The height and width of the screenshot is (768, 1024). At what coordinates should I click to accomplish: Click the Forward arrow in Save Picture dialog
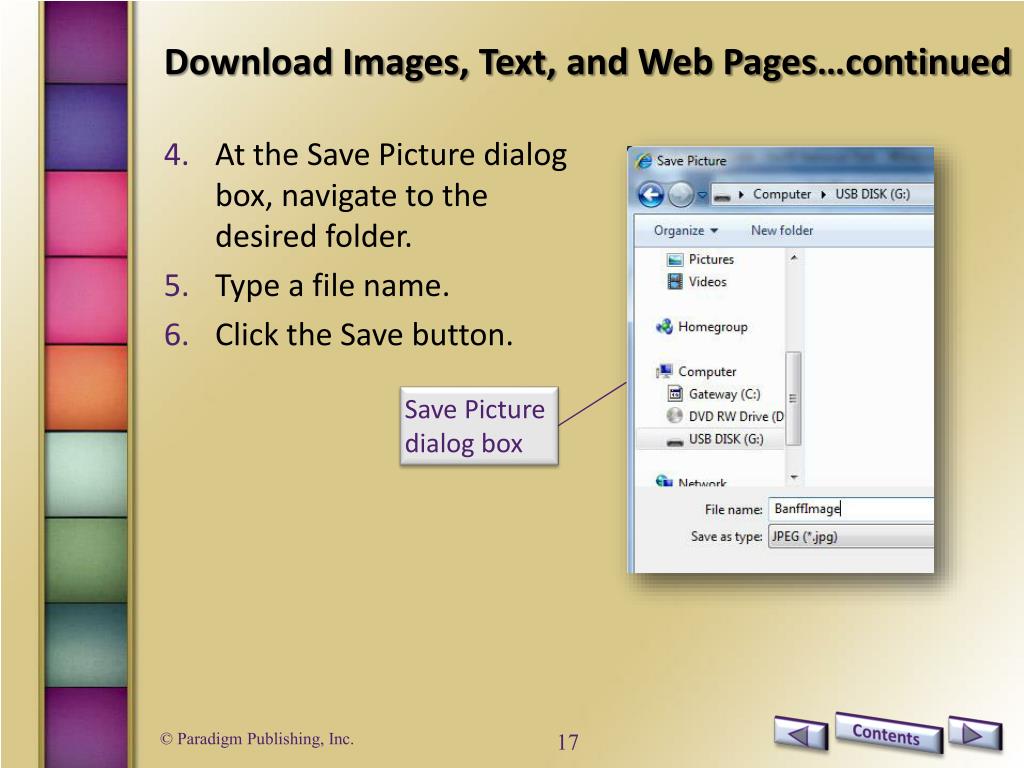[680, 195]
